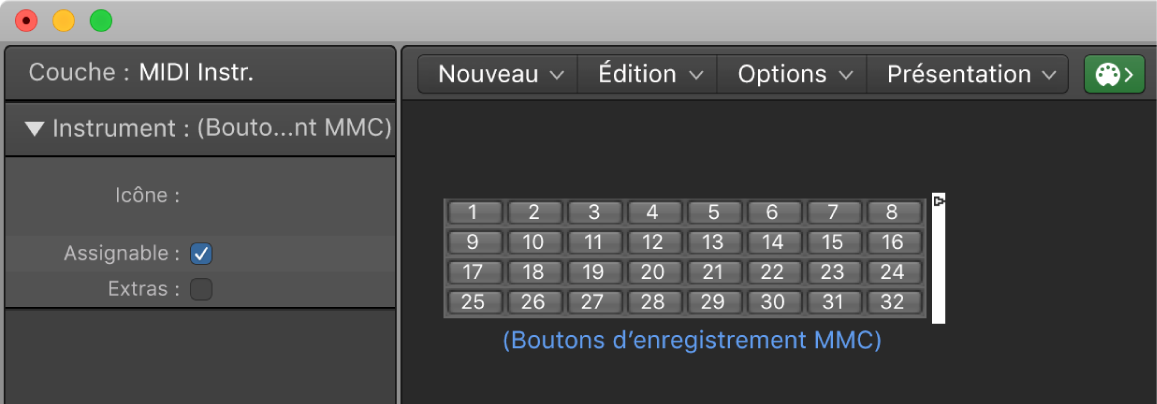Click MMC record button 25
The image size is (1157, 404).
click(x=474, y=302)
